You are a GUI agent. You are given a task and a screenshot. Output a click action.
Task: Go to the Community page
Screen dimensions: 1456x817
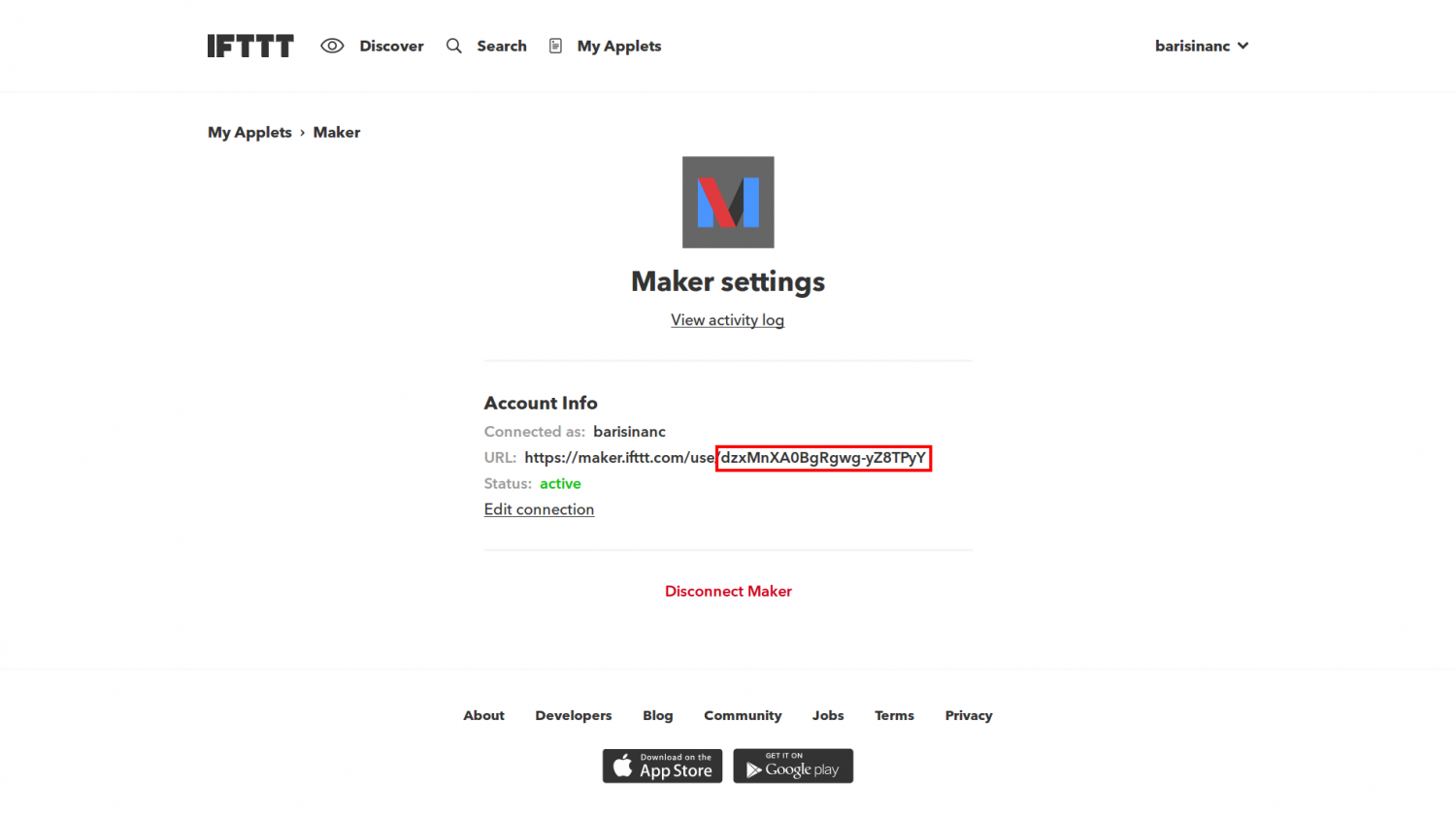(742, 715)
